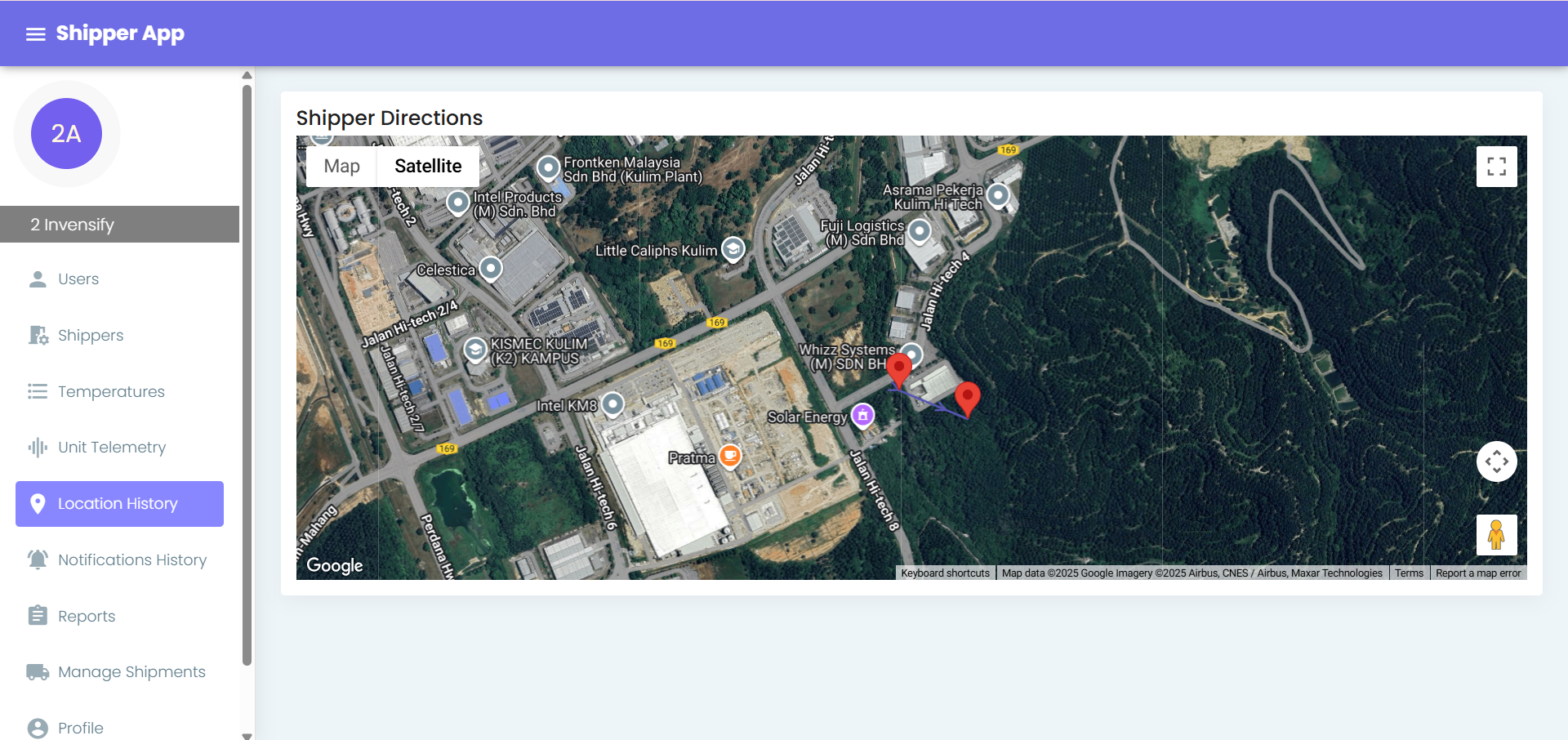This screenshot has width=1568, height=740.
Task: Open the map Terms link
Action: 1409,573
